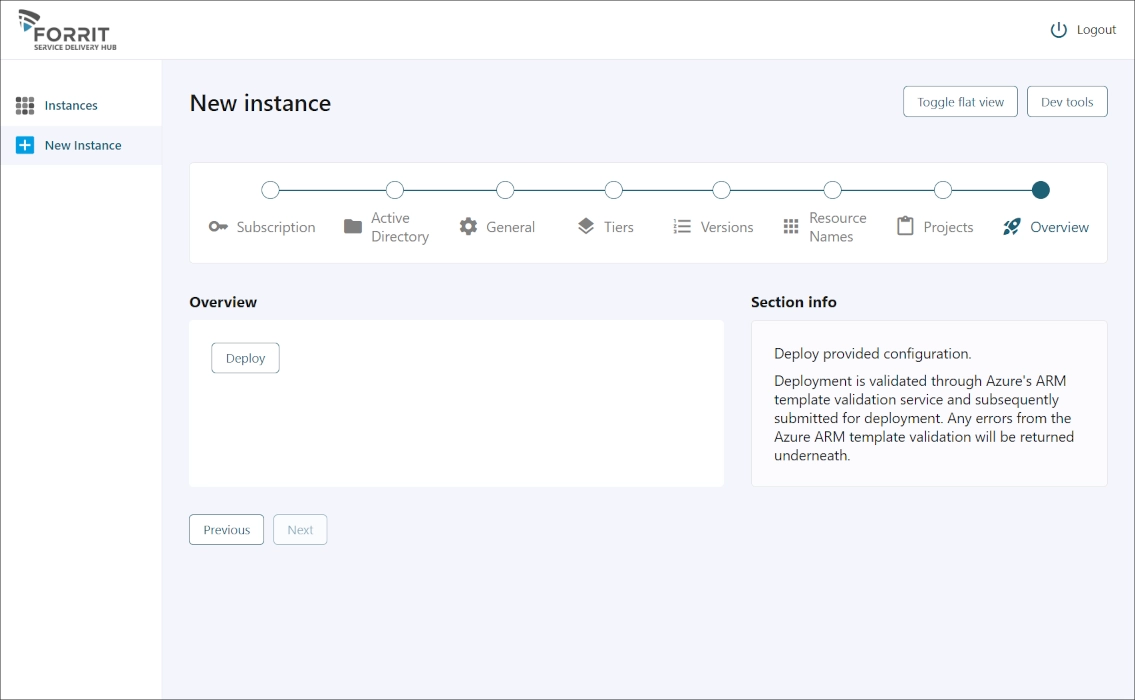Jump to the Subscription step circle

[x=270, y=190]
